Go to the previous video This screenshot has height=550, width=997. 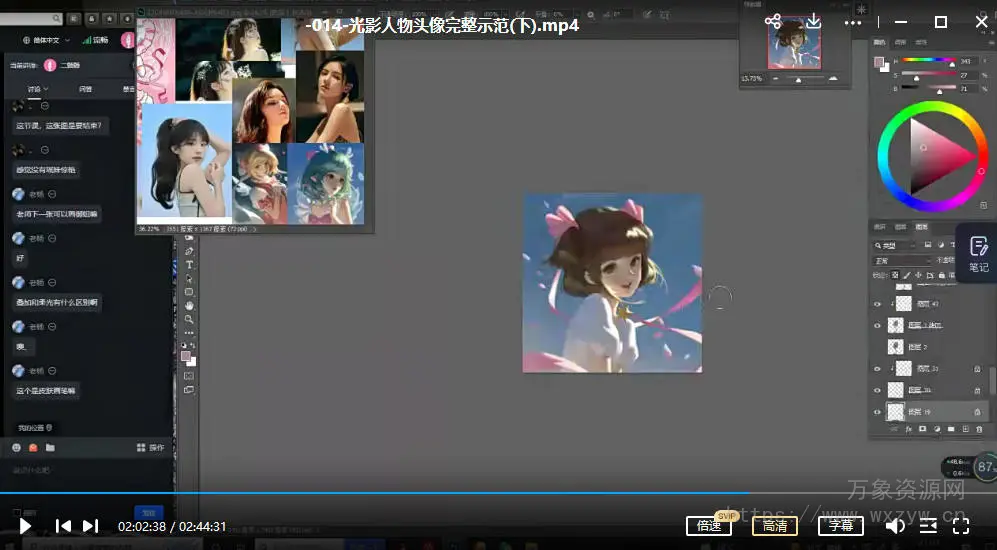63,526
